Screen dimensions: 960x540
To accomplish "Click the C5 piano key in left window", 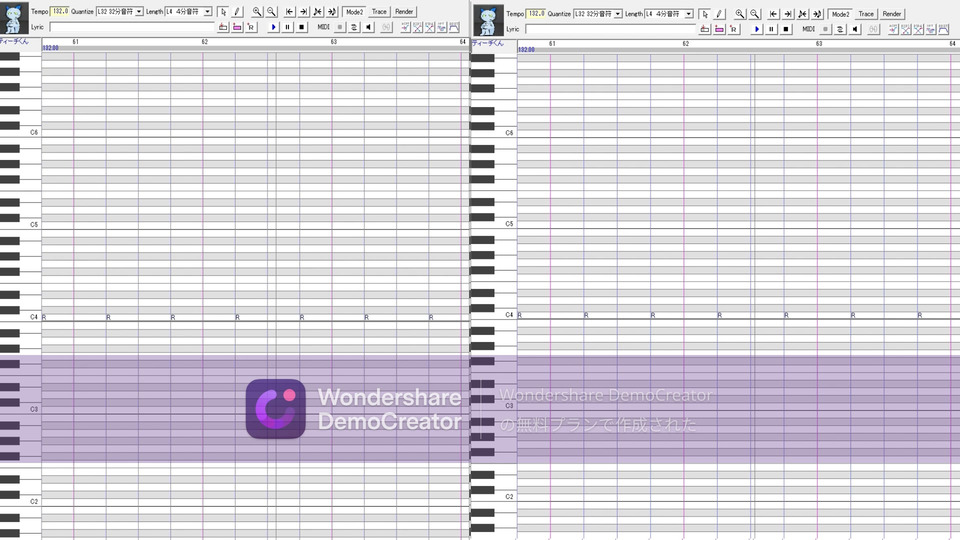I will coord(20,225).
